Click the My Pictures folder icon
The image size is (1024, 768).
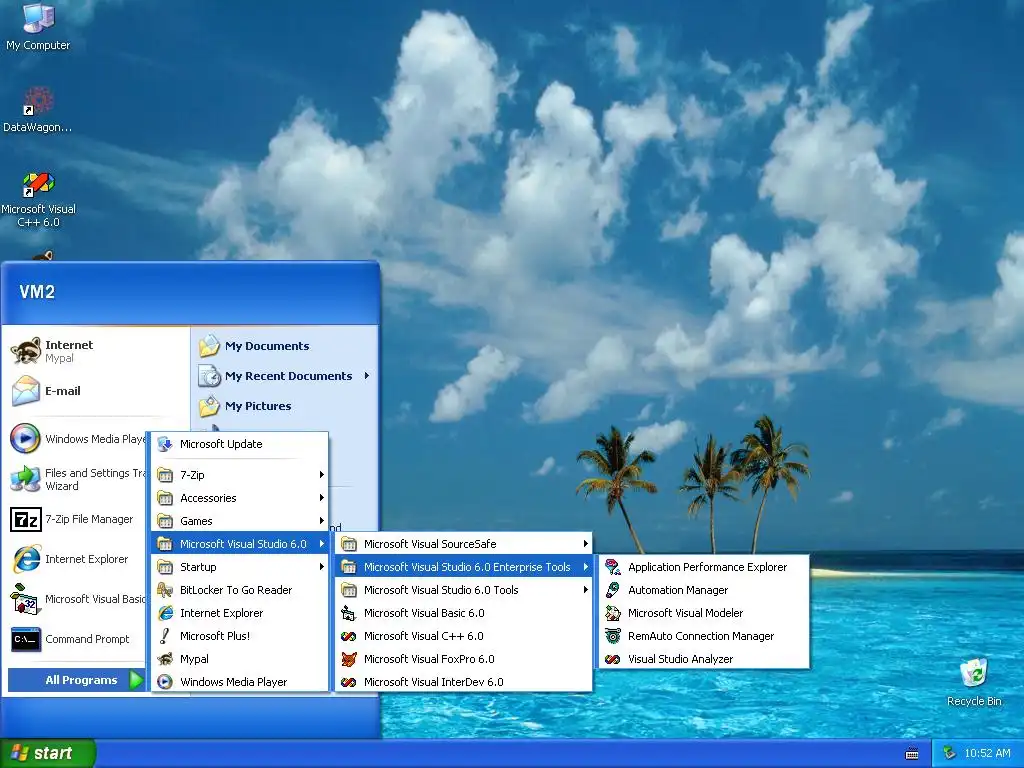coord(209,406)
